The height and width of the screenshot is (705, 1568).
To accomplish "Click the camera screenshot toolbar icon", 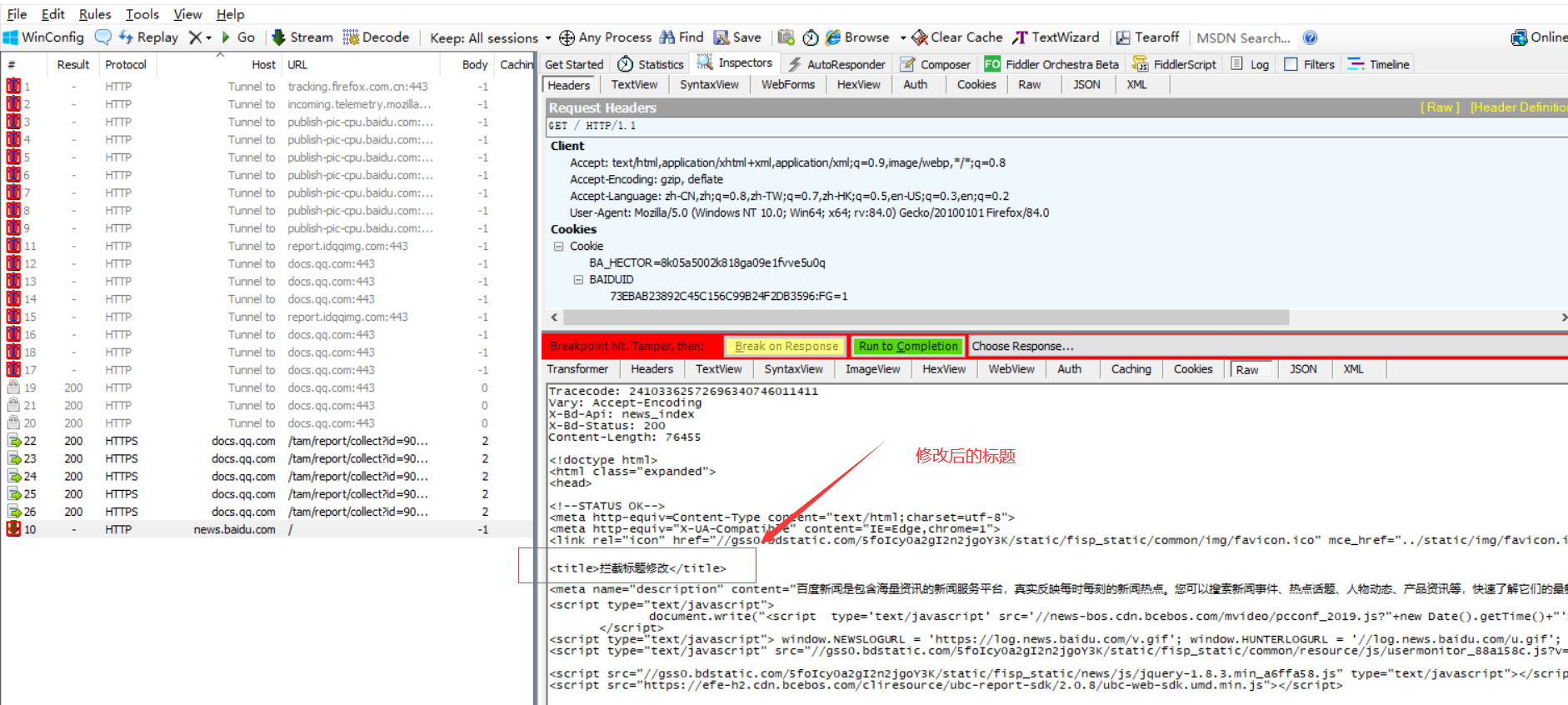I will 786,37.
